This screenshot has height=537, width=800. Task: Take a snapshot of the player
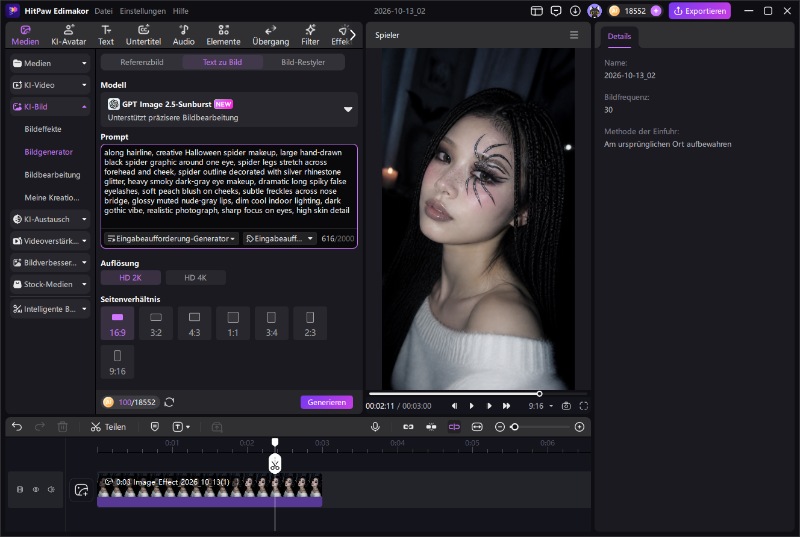(566, 406)
